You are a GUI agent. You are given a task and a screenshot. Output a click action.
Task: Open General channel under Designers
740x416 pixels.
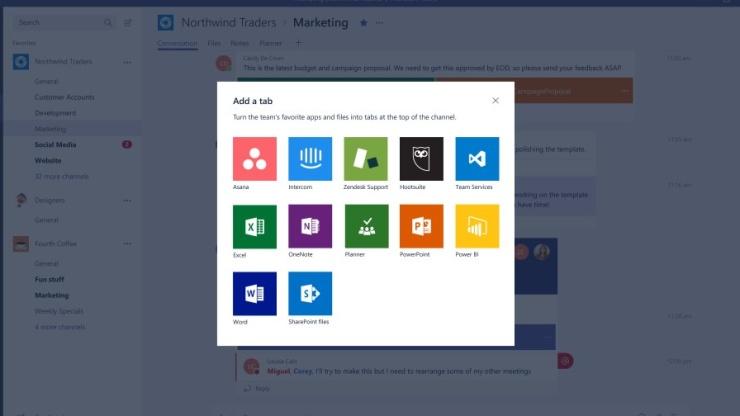[x=46, y=220]
